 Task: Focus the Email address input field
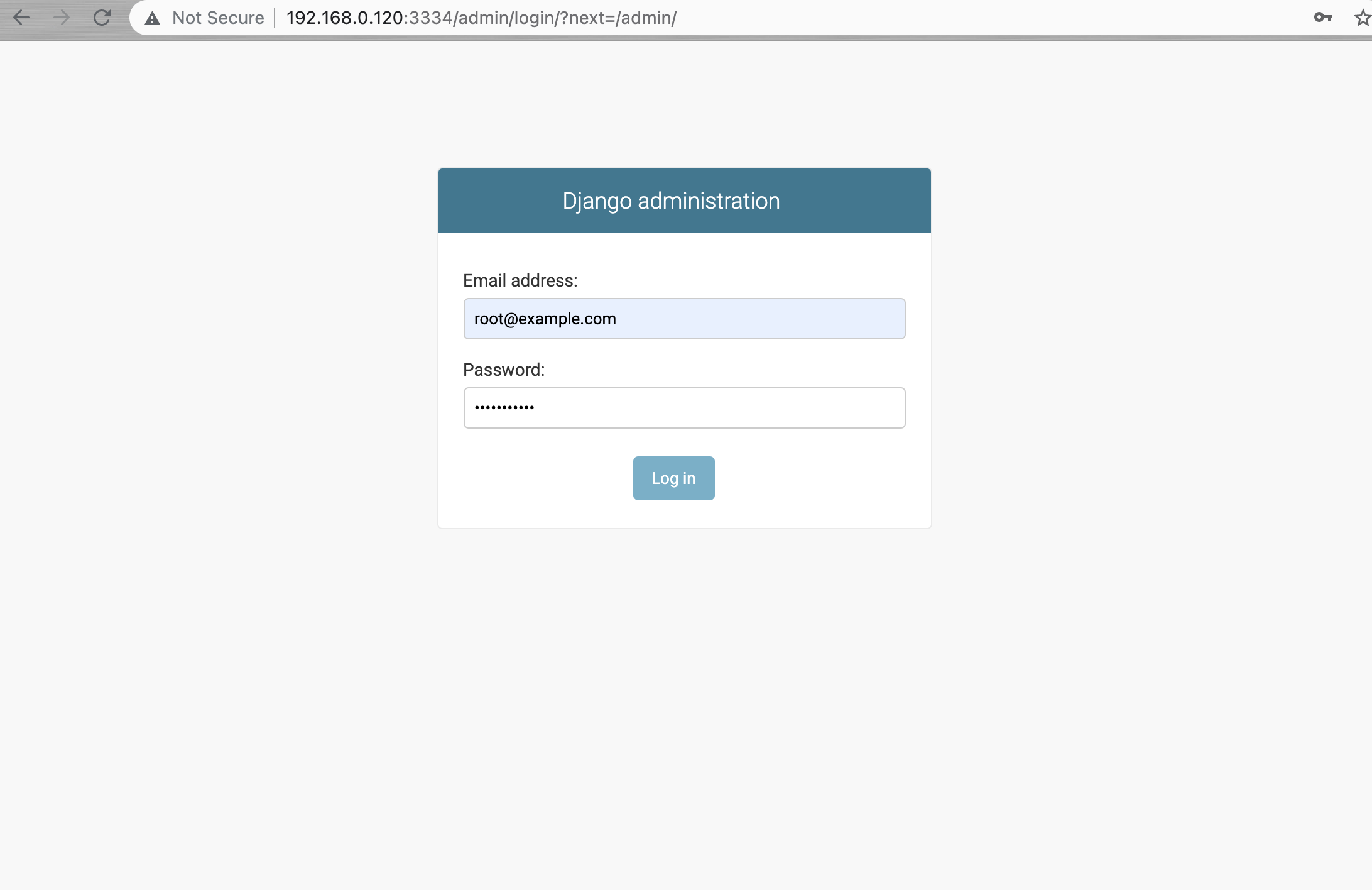[754, 319]
